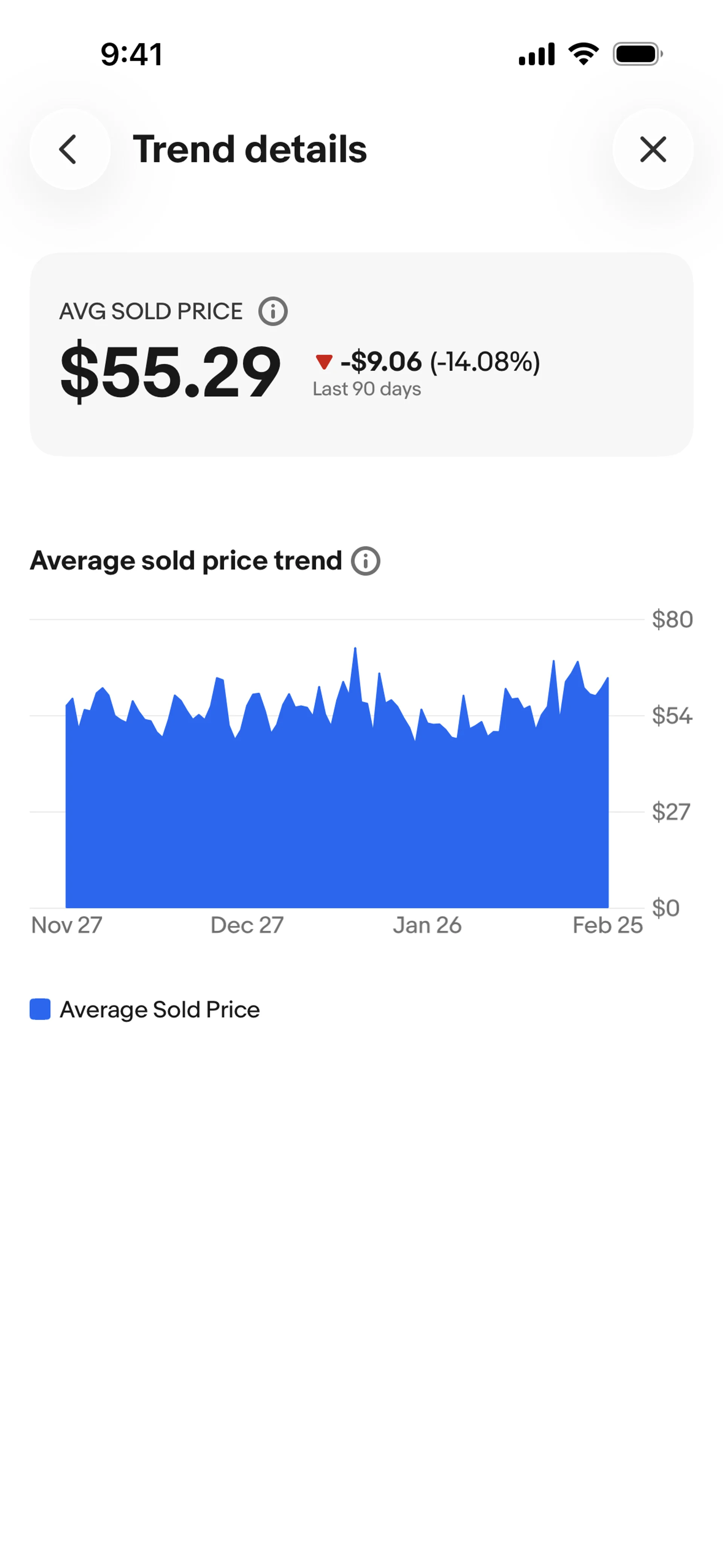Select the Last 90 days label
The width and height of the screenshot is (723, 1568).
tap(366, 389)
